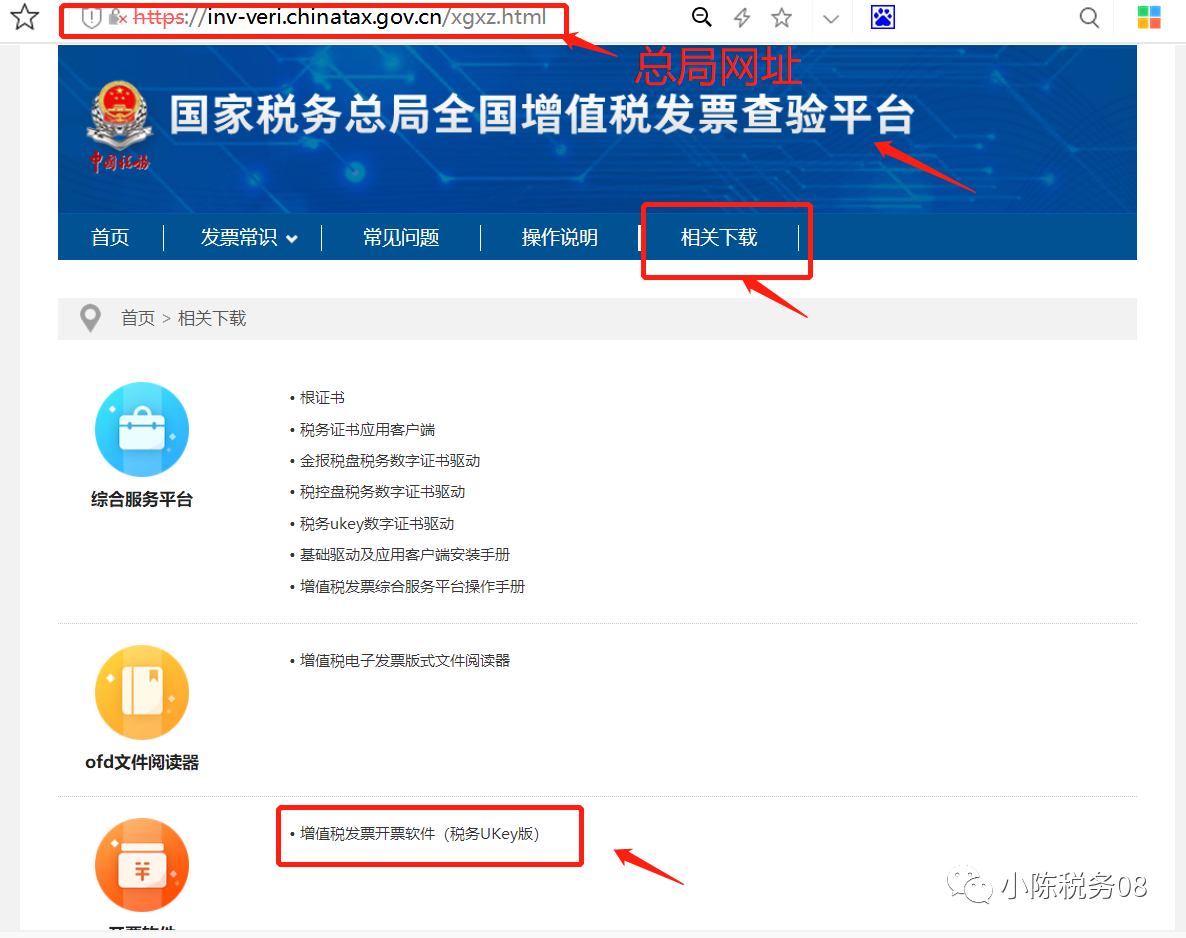Click the lightning bolt speed-mode icon
This screenshot has height=938, width=1186.
(742, 17)
